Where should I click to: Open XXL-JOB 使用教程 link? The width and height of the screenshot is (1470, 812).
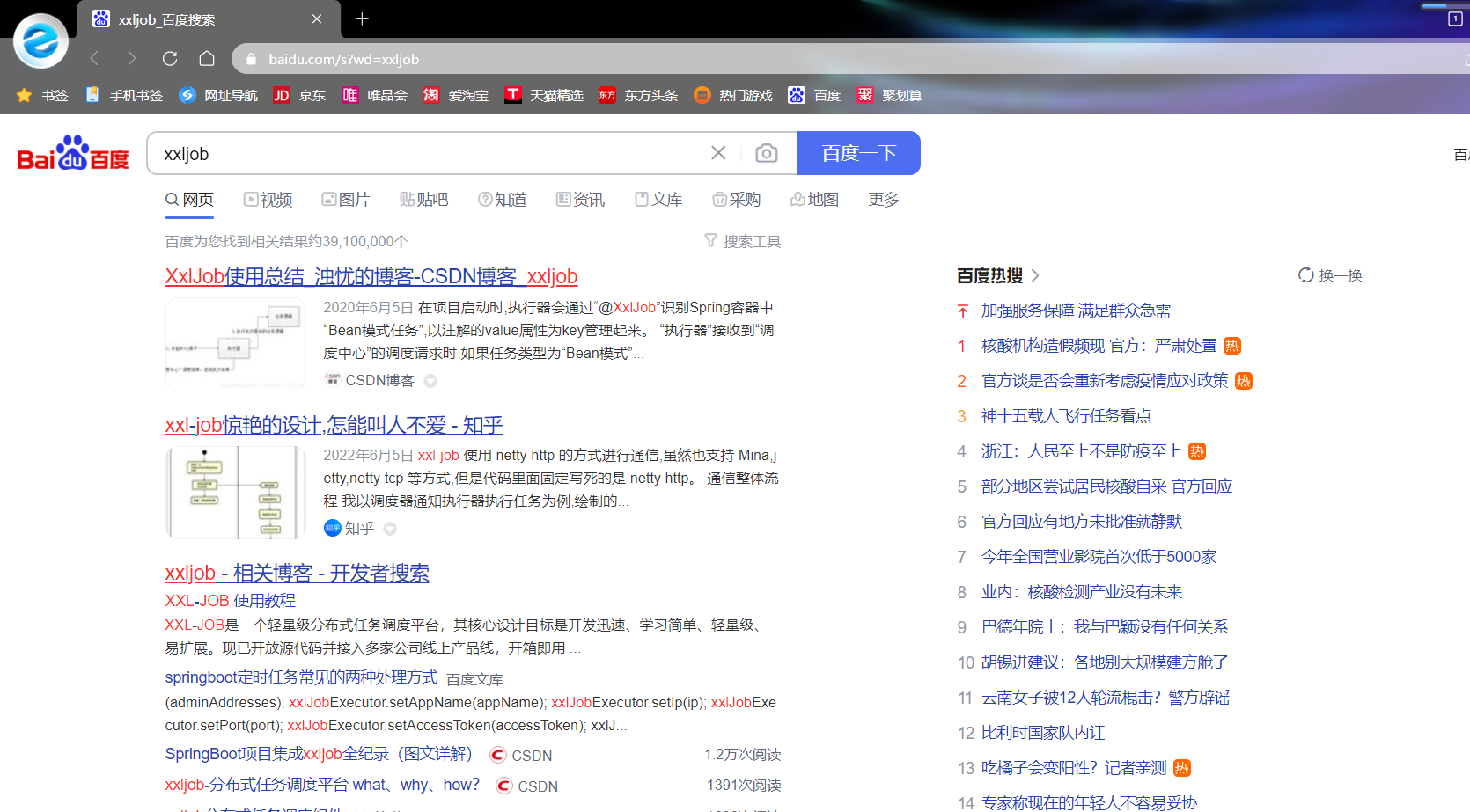(231, 600)
